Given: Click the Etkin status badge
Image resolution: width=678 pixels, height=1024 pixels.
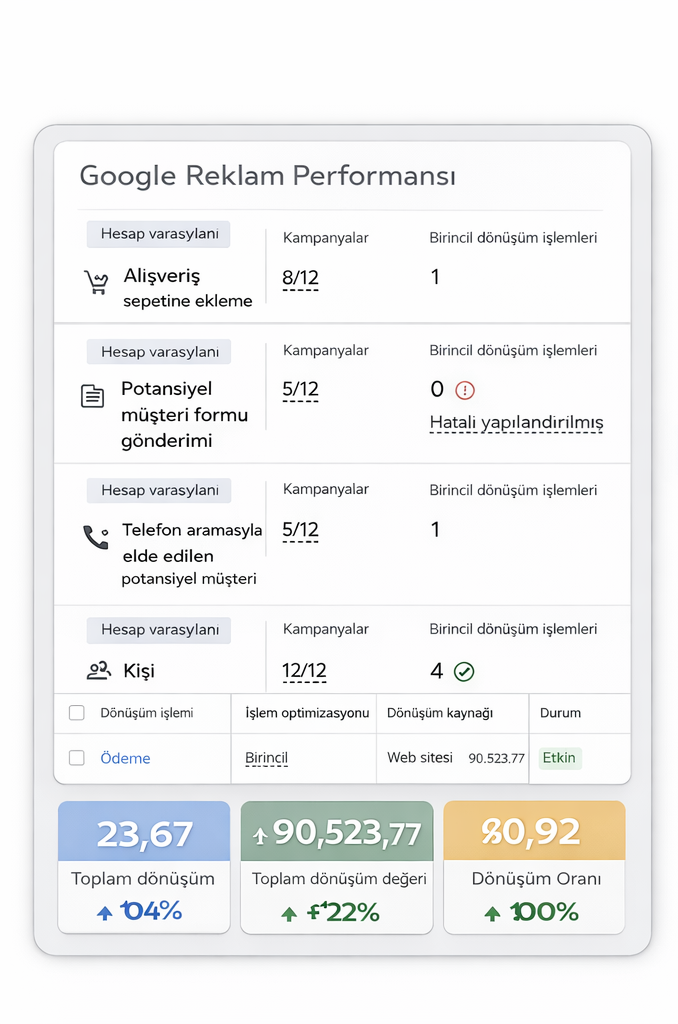Looking at the screenshot, I should (x=559, y=758).
